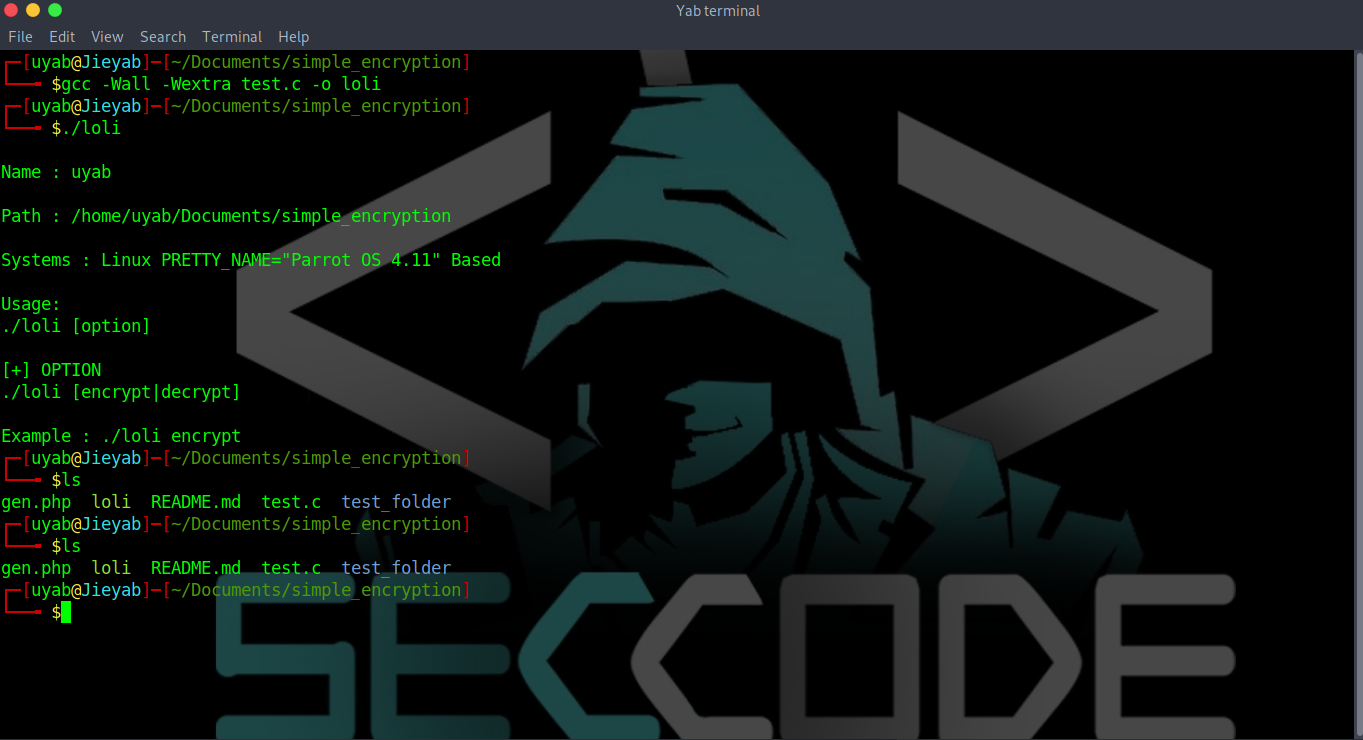Click the 'gcc -Wall -Wextra test.c -o loli' command

(x=221, y=84)
